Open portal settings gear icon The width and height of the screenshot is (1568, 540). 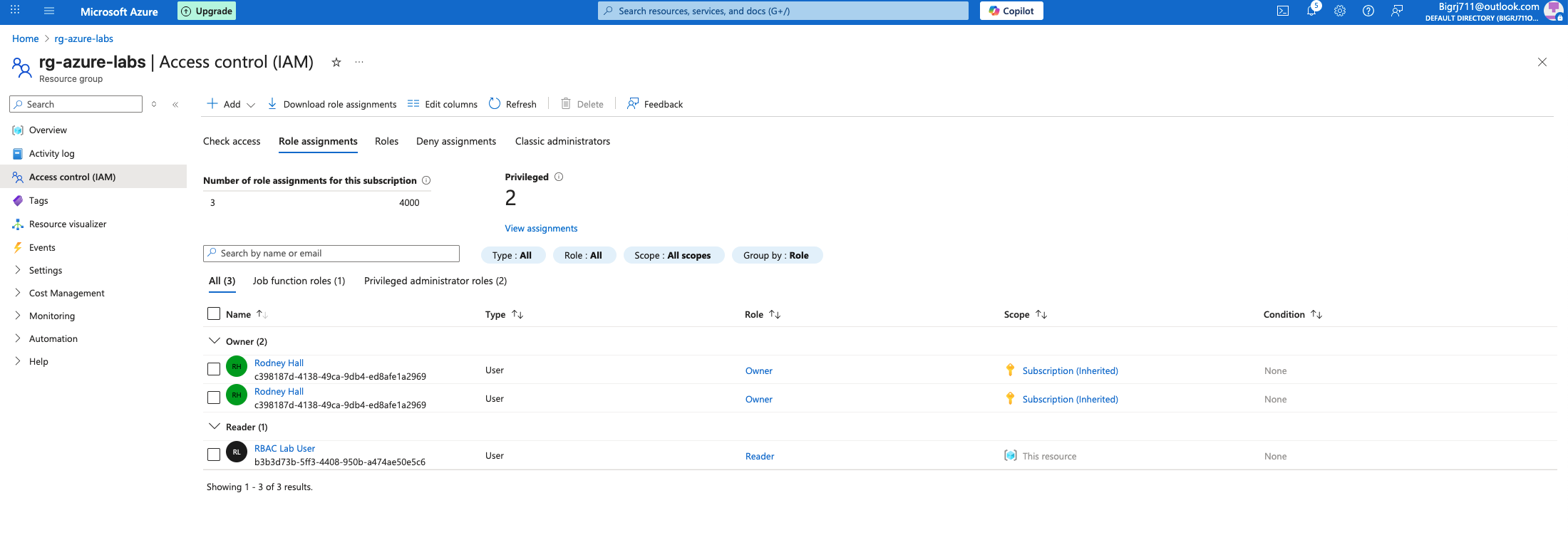(x=1340, y=11)
